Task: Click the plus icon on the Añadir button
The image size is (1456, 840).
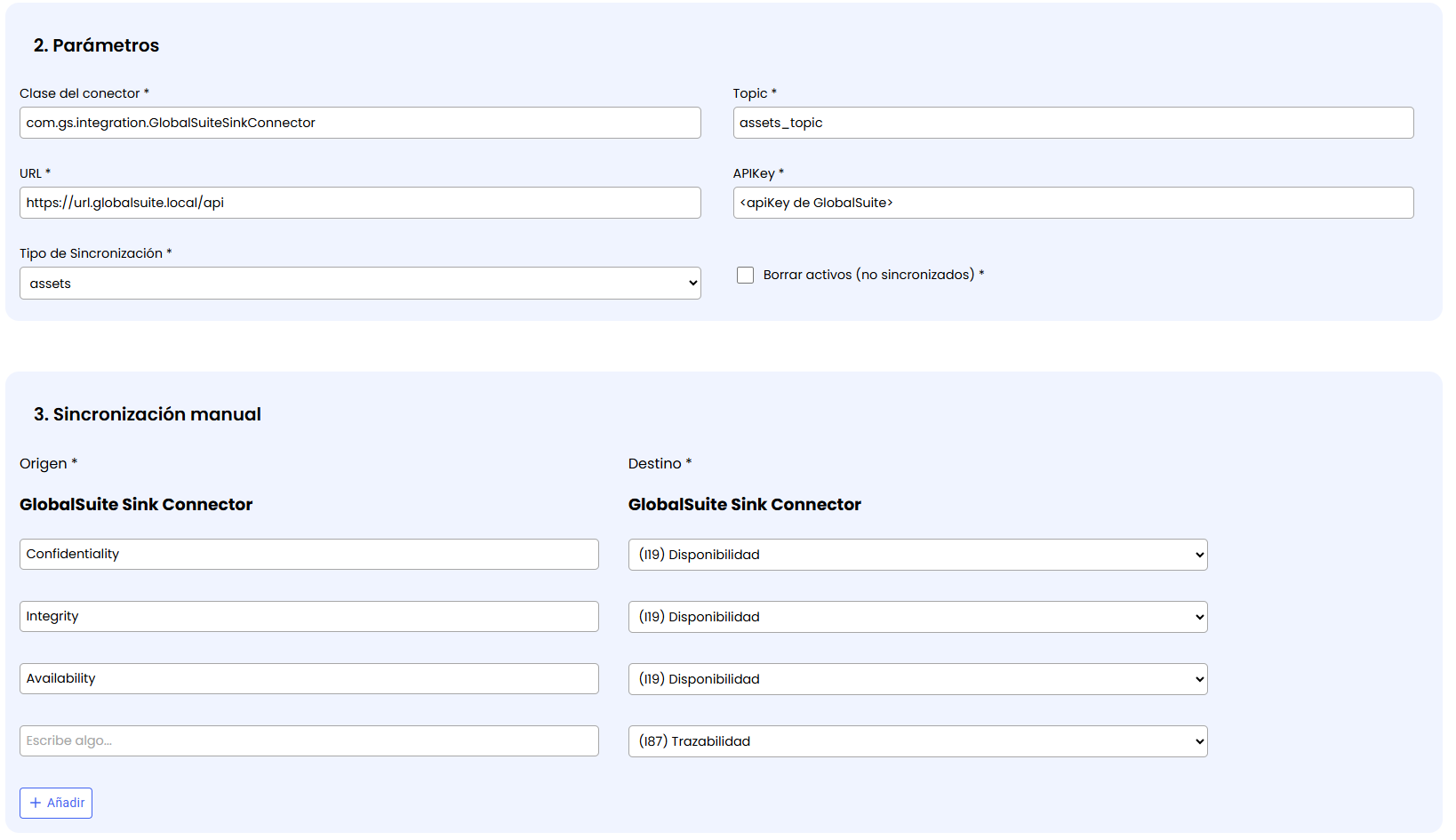Action: pos(36,803)
